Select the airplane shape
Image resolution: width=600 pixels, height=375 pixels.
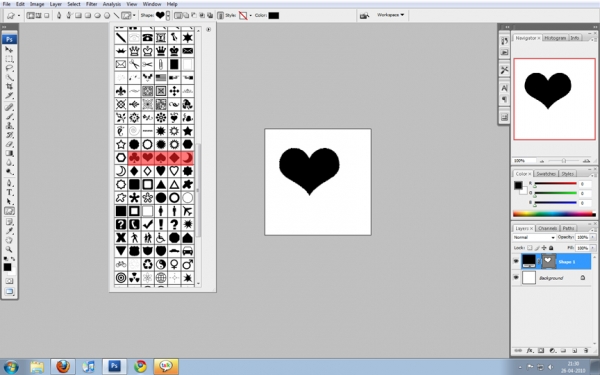(188, 211)
